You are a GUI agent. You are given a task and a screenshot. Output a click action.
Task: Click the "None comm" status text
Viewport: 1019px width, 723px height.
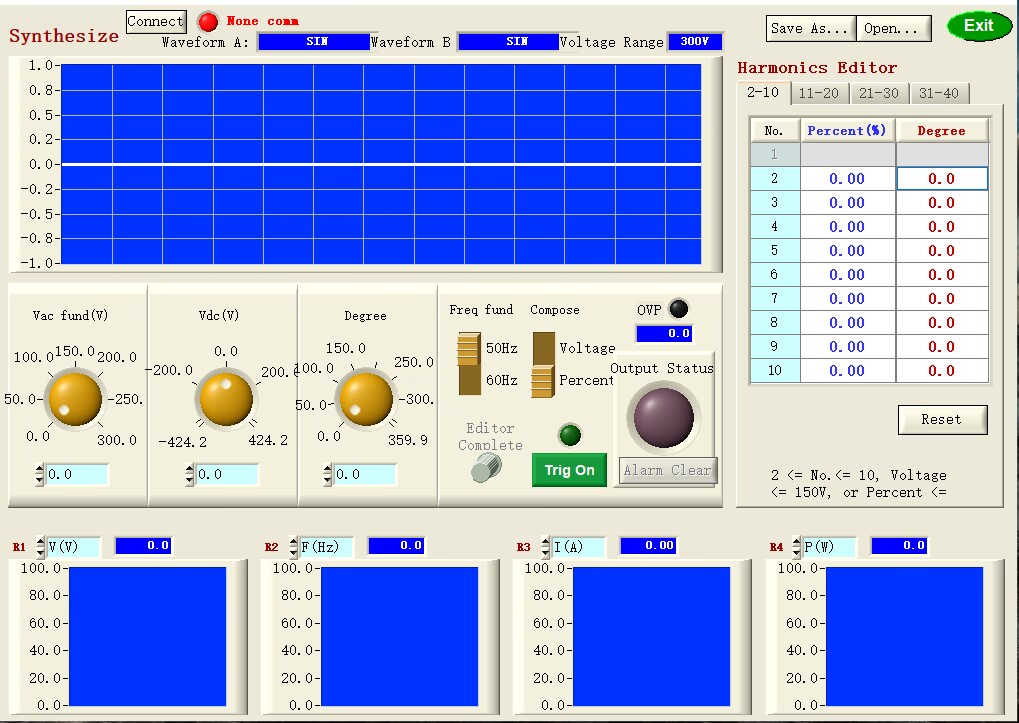coord(263,21)
